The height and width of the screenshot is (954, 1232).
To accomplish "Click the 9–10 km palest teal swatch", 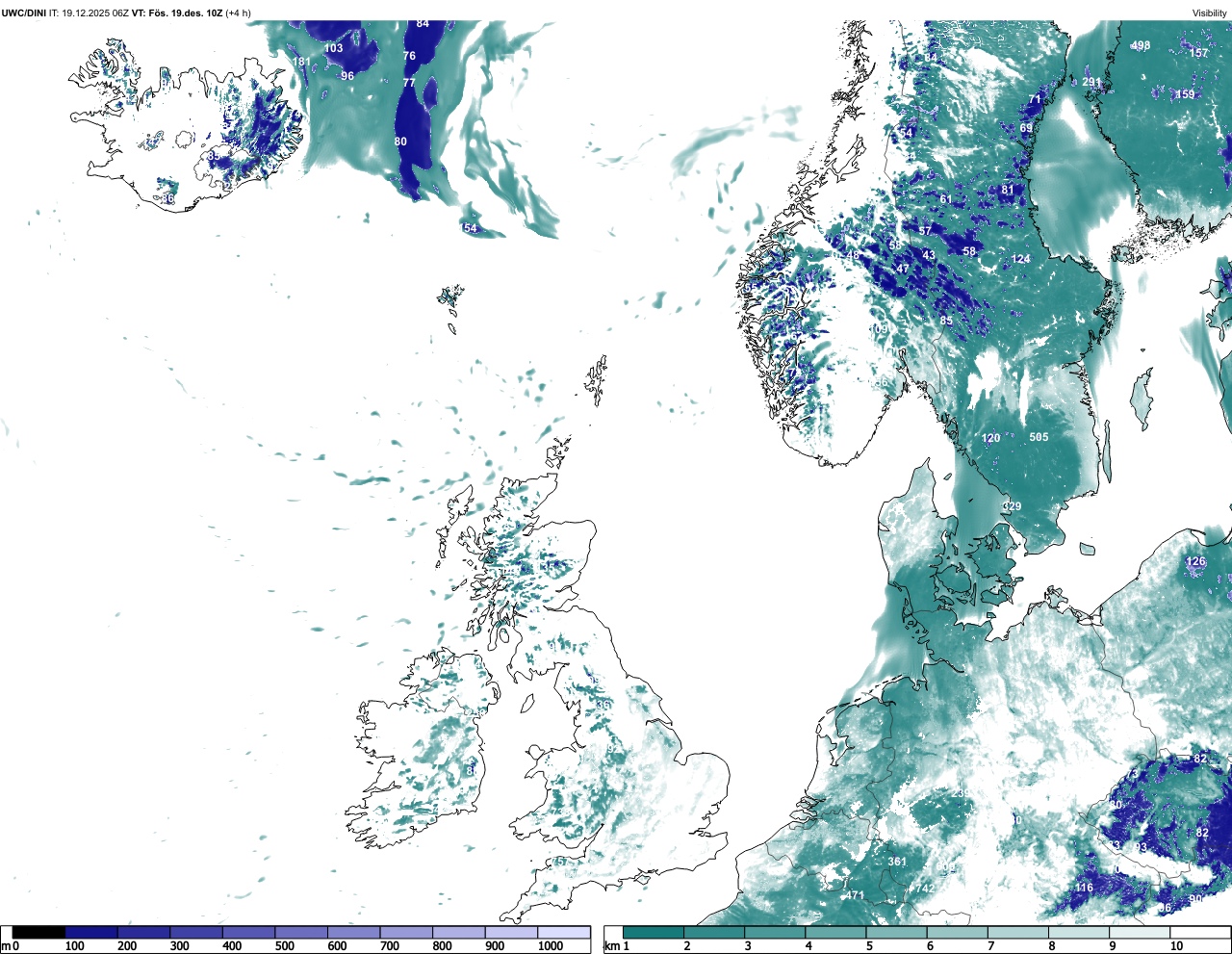I will click(x=1140, y=933).
